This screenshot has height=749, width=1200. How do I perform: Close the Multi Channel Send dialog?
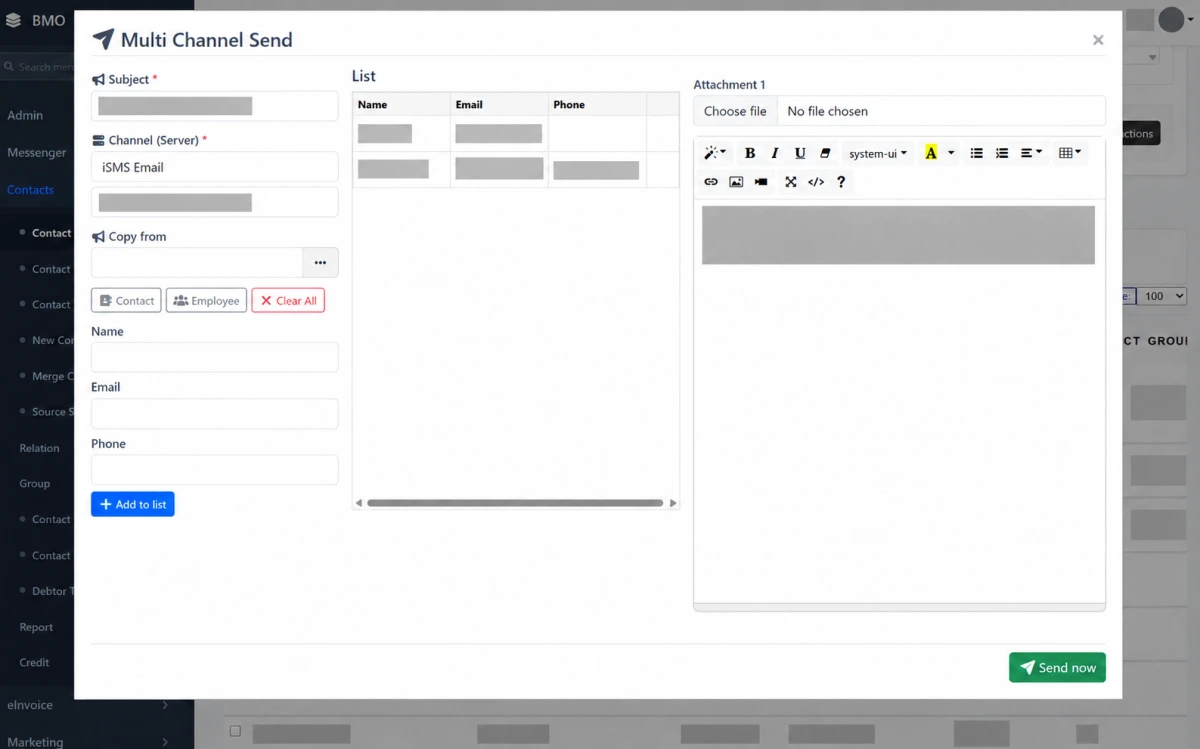pos(1098,40)
